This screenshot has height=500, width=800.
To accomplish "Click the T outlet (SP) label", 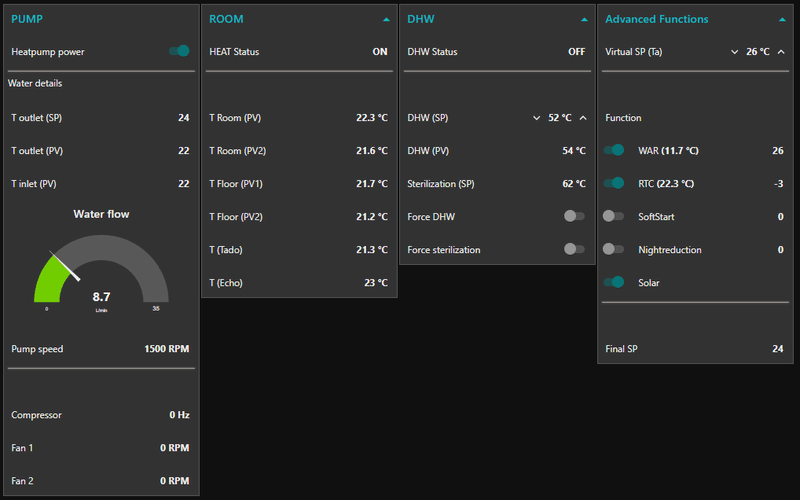I will point(37,118).
